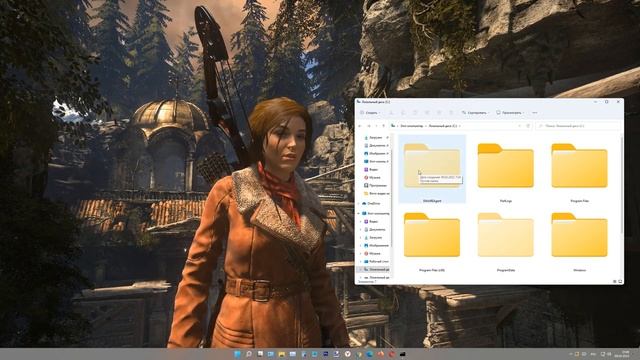
Task: Click the Share icon in Explorer toolbar
Action: point(439,113)
